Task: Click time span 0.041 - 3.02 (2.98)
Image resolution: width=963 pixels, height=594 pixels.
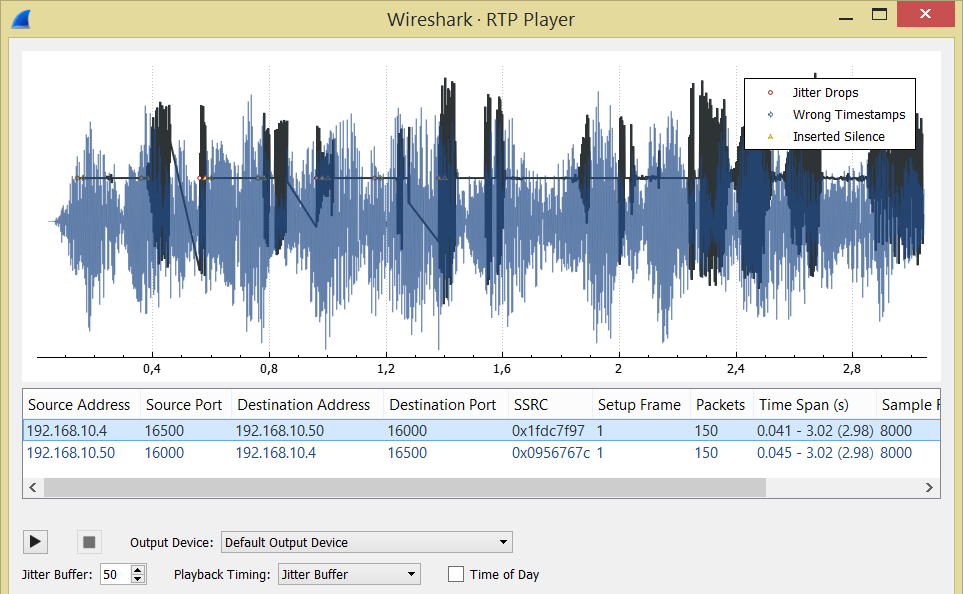Action: tap(815, 431)
